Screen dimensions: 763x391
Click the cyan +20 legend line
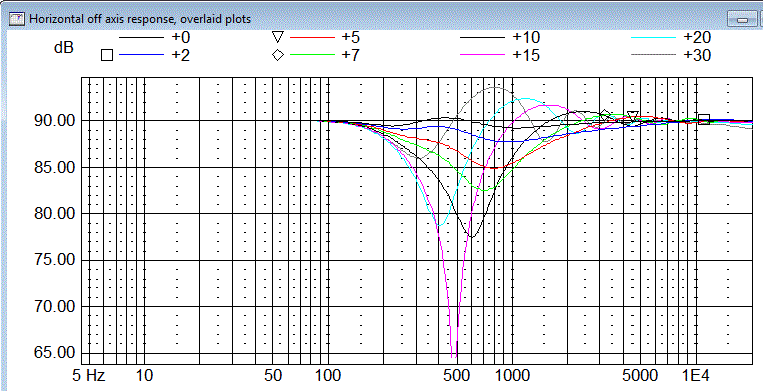click(x=653, y=37)
